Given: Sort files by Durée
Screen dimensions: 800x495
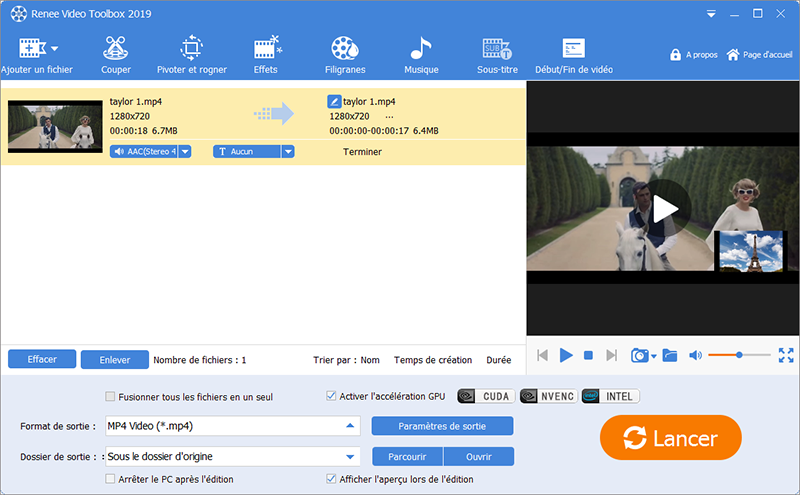Looking at the screenshot, I should click(x=498, y=360).
